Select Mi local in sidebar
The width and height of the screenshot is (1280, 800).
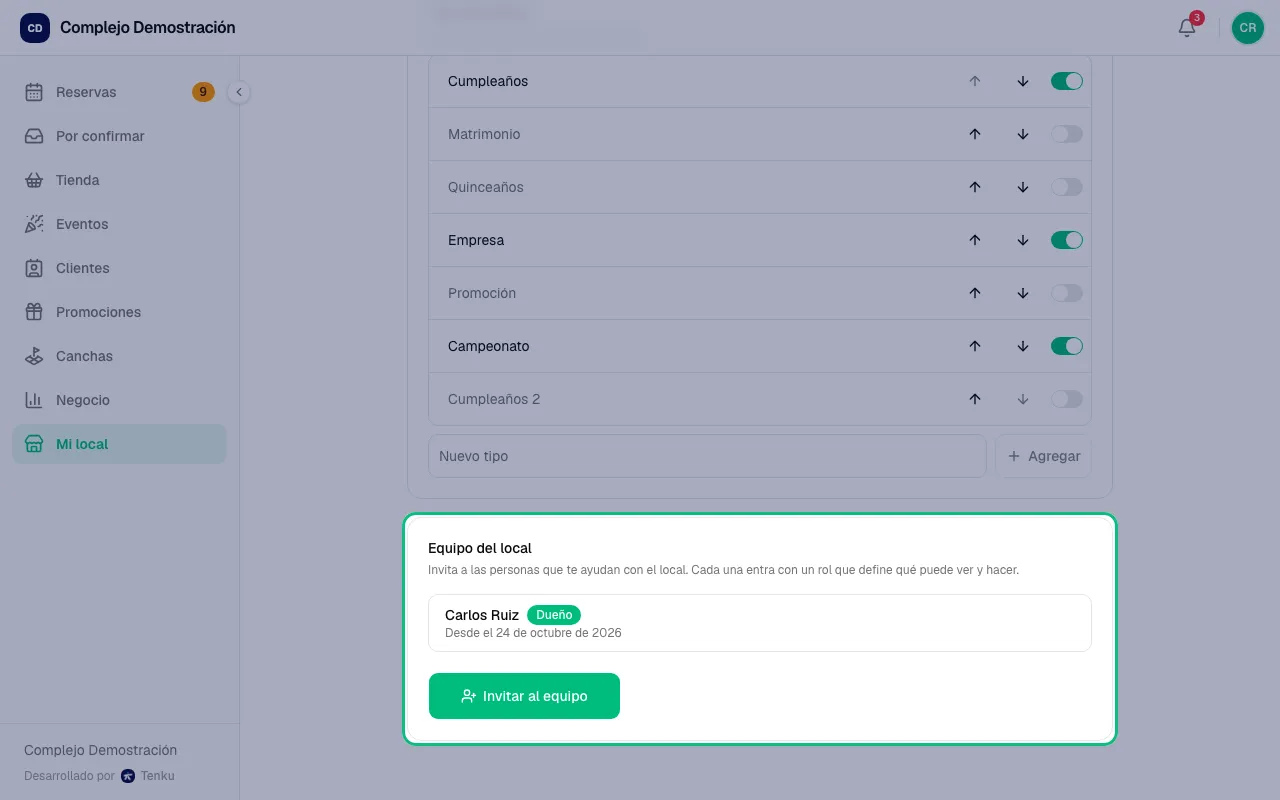tap(119, 444)
